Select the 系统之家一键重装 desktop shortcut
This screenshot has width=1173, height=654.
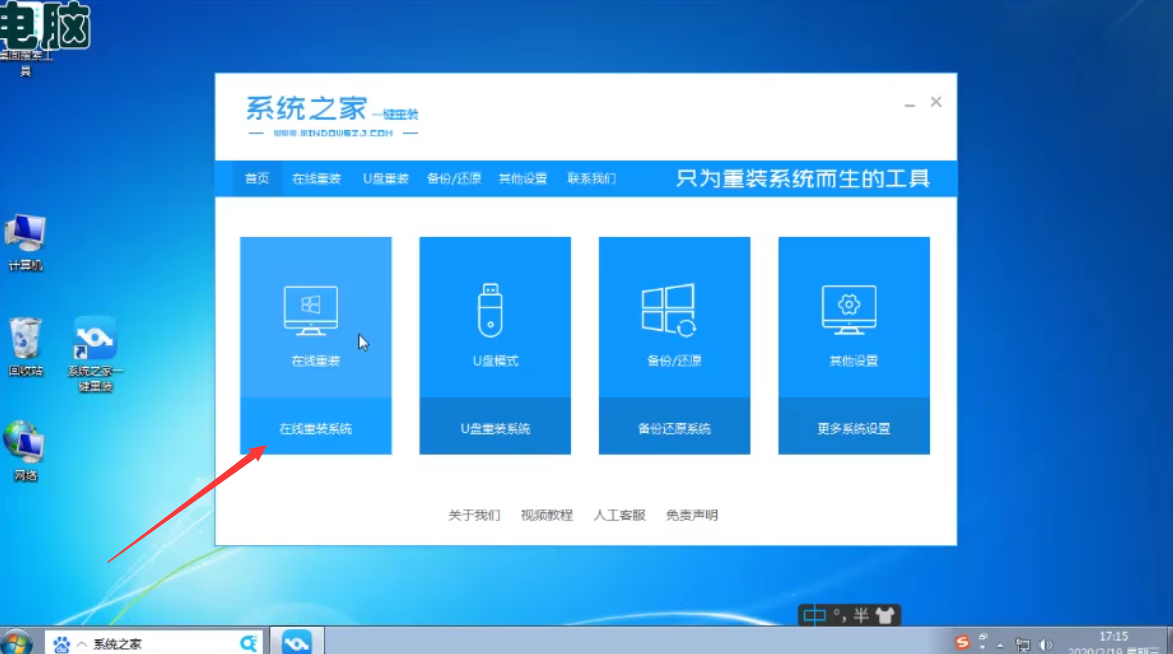click(95, 353)
